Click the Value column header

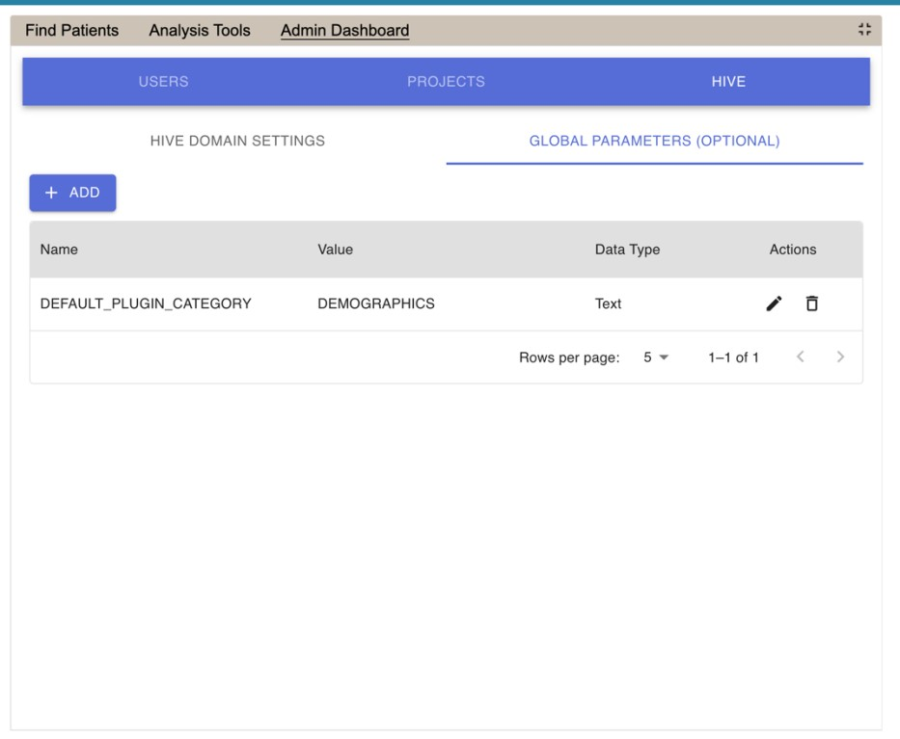click(335, 250)
